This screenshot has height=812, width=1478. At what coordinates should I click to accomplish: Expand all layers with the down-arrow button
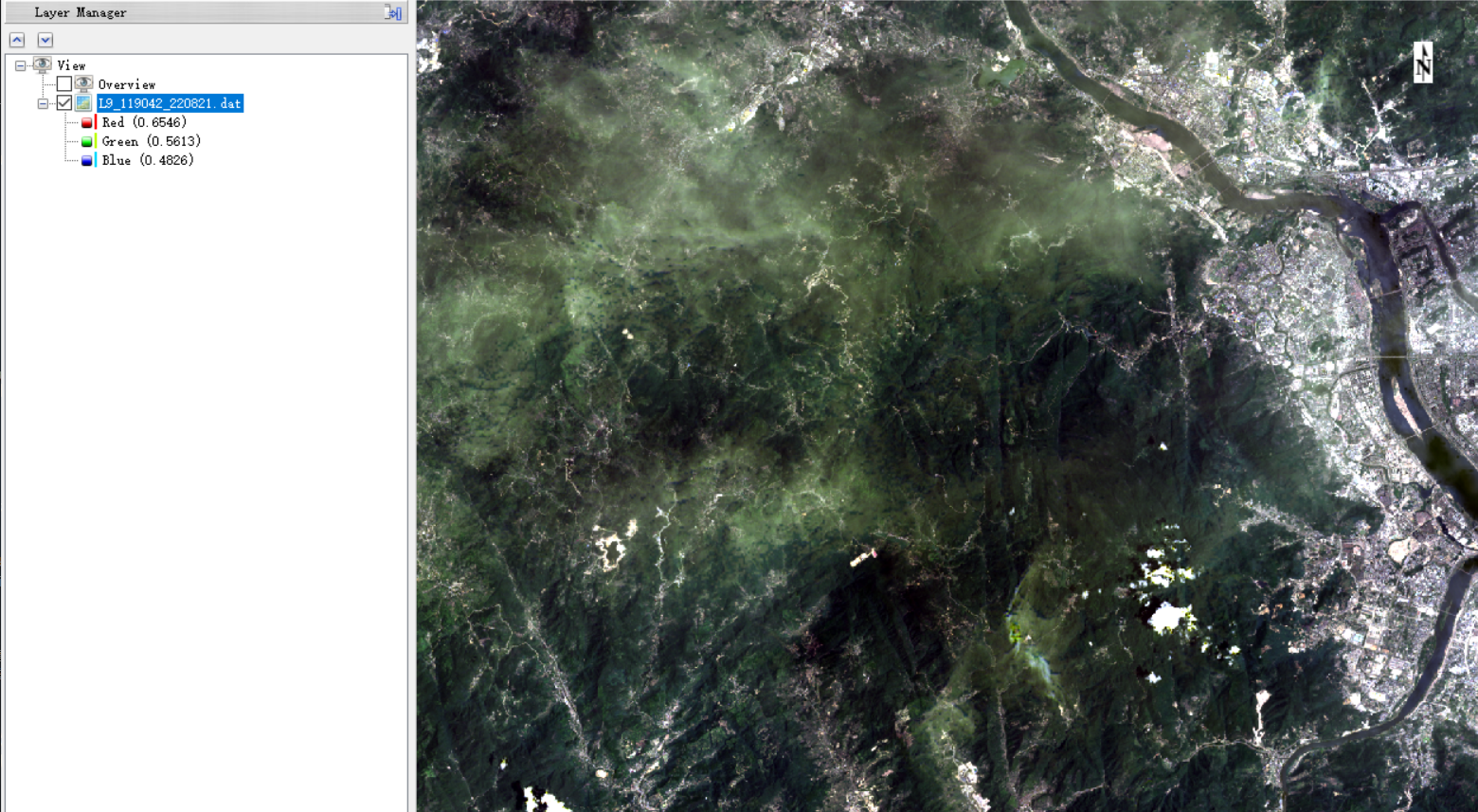coord(45,40)
